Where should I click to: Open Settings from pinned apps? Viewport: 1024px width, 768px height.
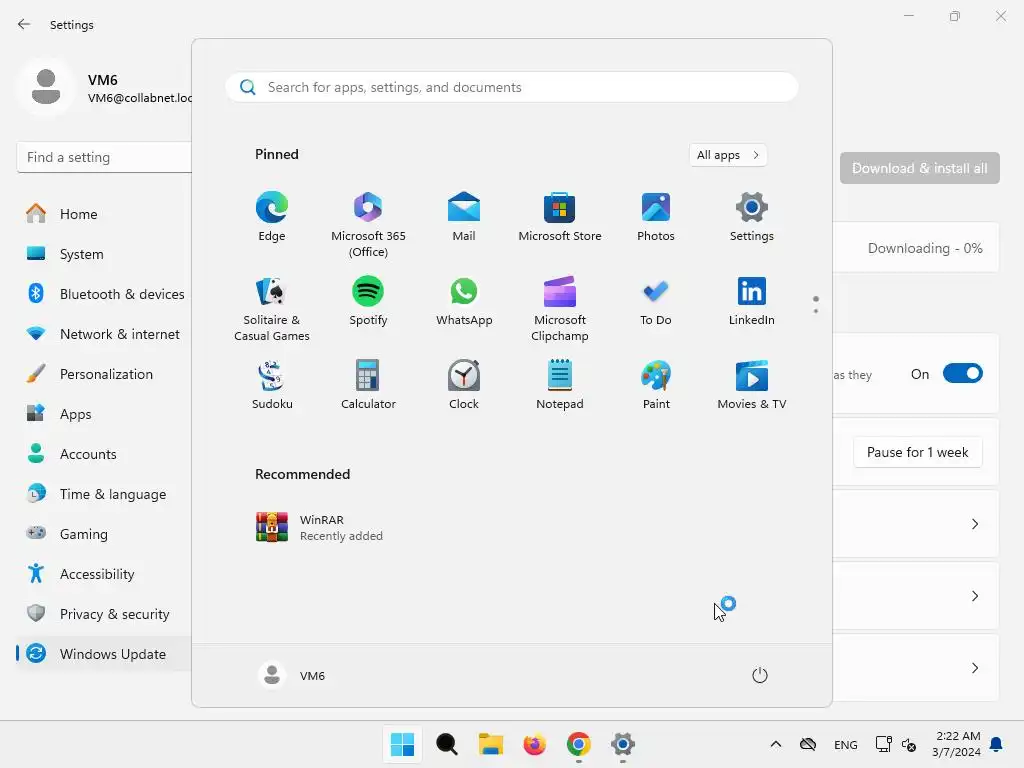752,217
